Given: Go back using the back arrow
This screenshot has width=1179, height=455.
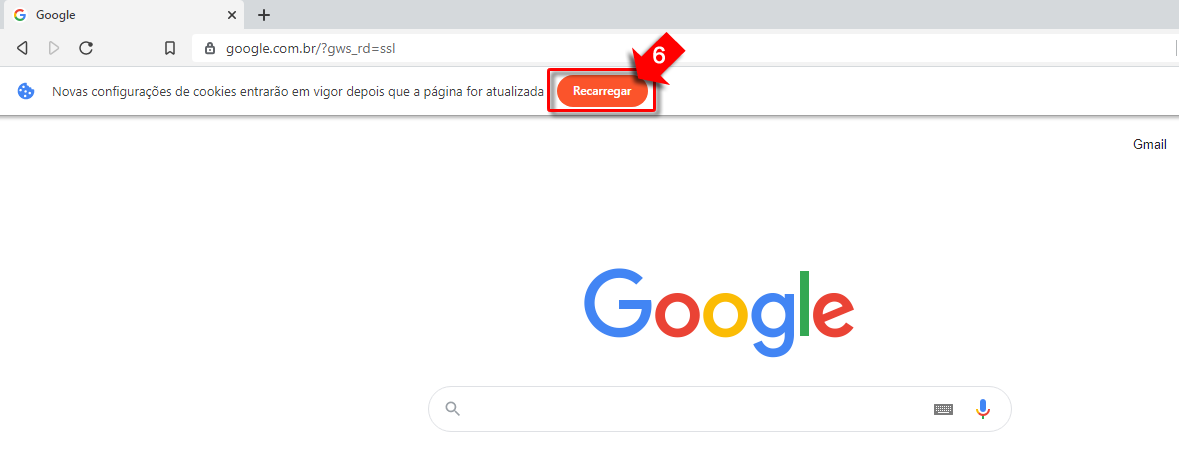Looking at the screenshot, I should 23,48.
